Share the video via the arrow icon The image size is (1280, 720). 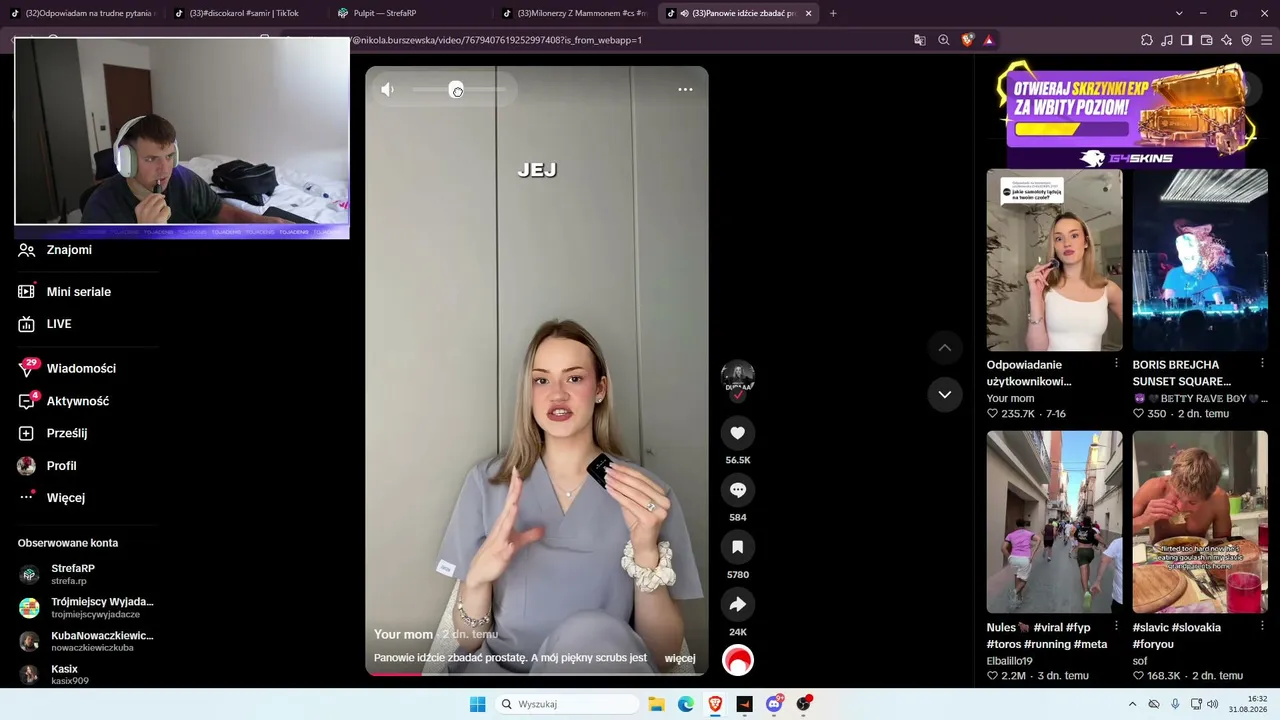738,604
